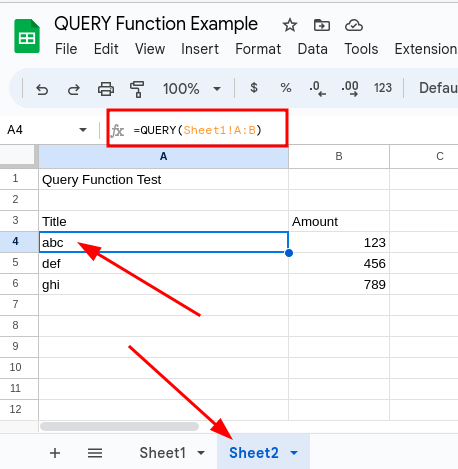Open the View menu
This screenshot has height=469, width=458.
pos(150,49)
